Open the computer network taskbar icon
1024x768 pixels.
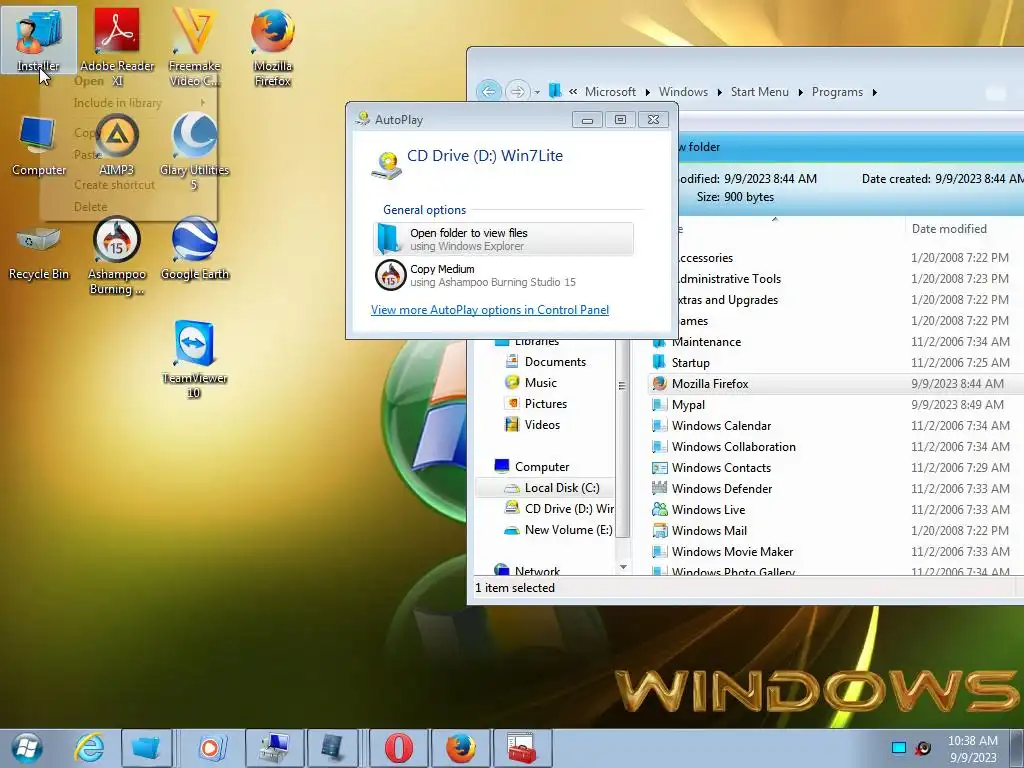274,748
